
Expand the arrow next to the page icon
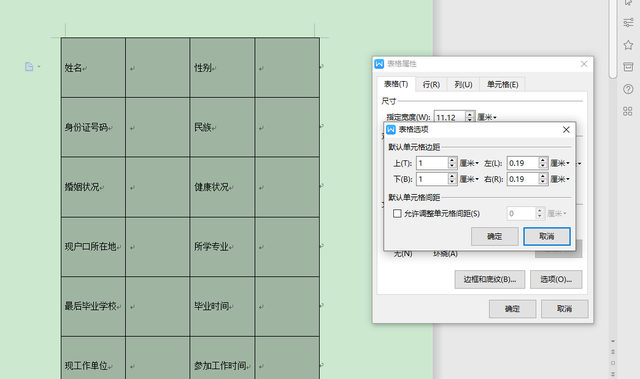[39, 66]
